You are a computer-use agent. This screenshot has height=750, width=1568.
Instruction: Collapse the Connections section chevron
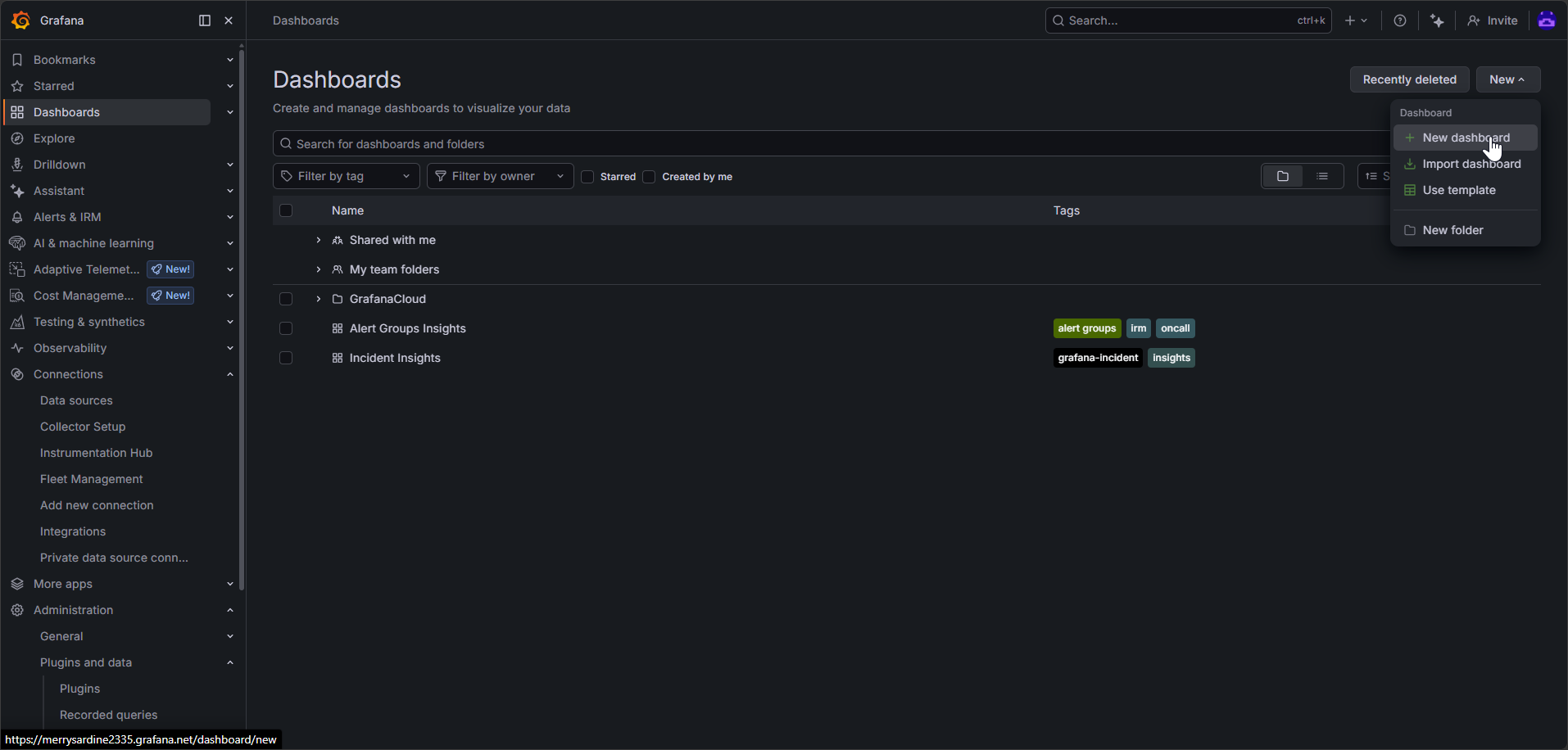tap(230, 374)
